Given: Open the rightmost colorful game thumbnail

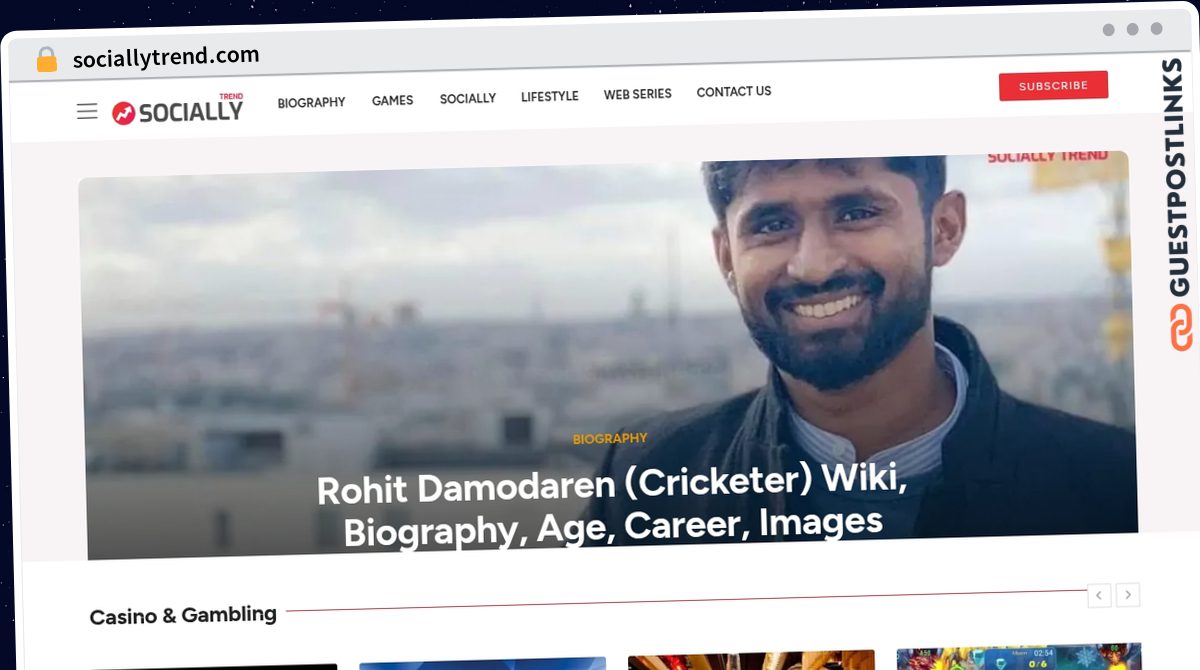Looking at the screenshot, I should point(1018,657).
